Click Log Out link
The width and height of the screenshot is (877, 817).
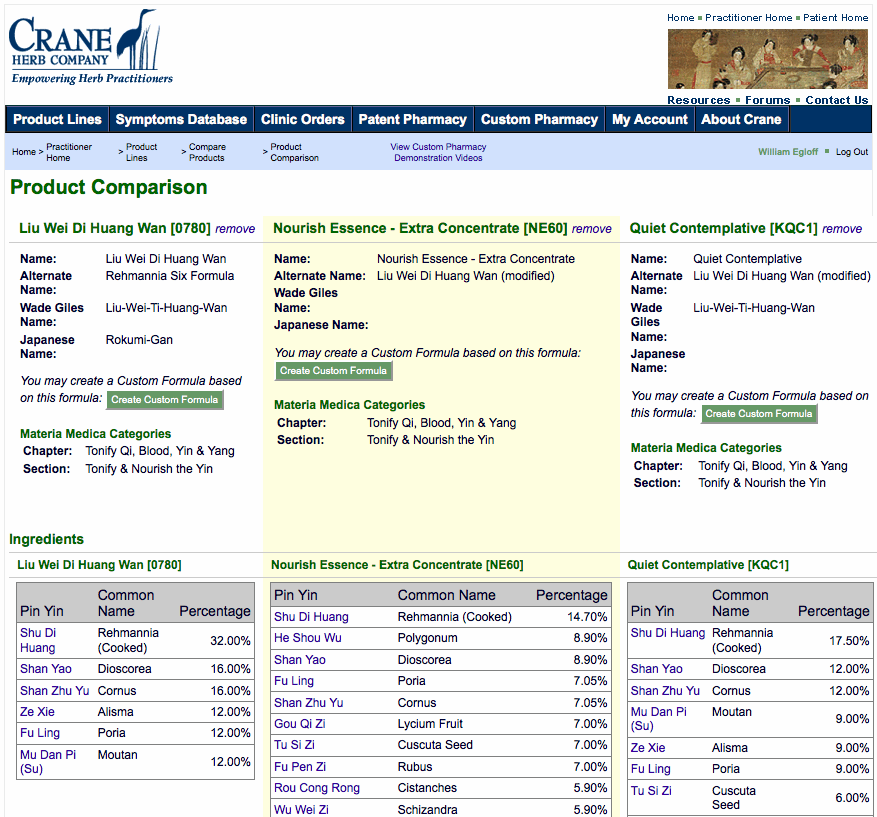coord(852,152)
